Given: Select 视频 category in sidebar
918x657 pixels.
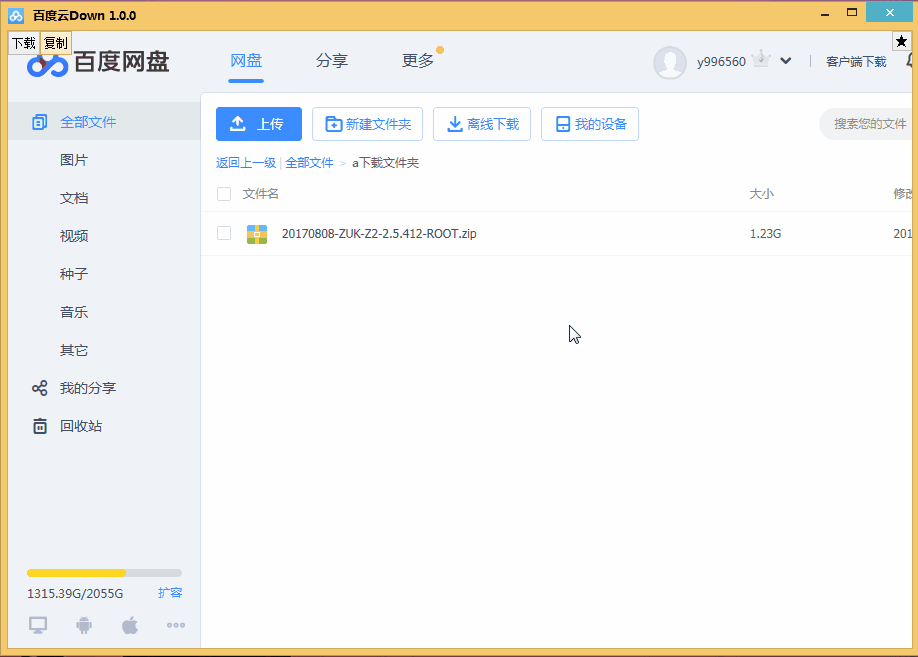Looking at the screenshot, I should pyautogui.click(x=74, y=236).
